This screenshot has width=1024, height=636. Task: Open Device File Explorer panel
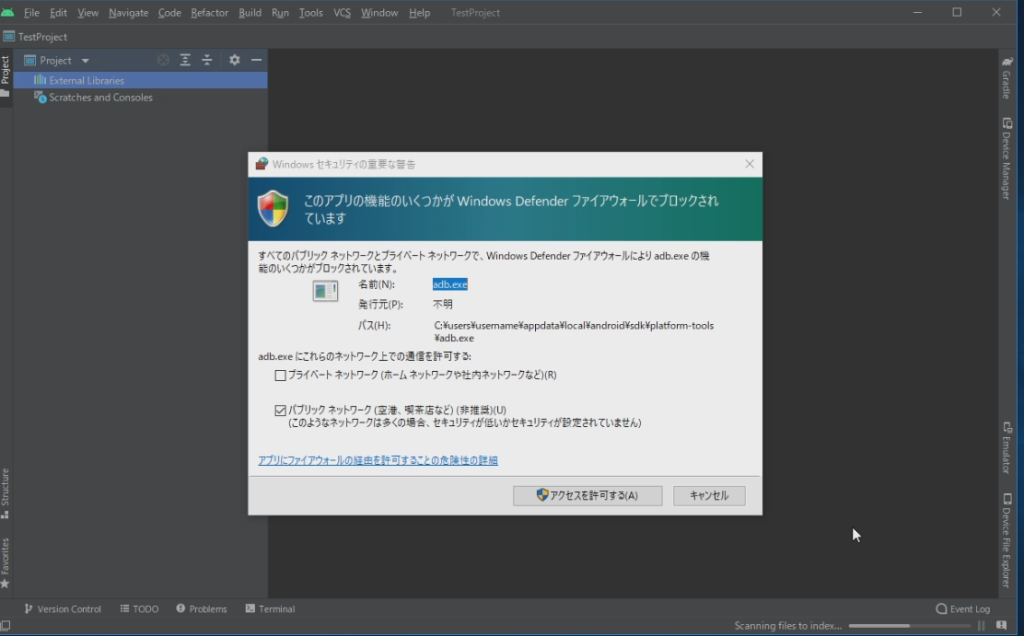[1007, 540]
